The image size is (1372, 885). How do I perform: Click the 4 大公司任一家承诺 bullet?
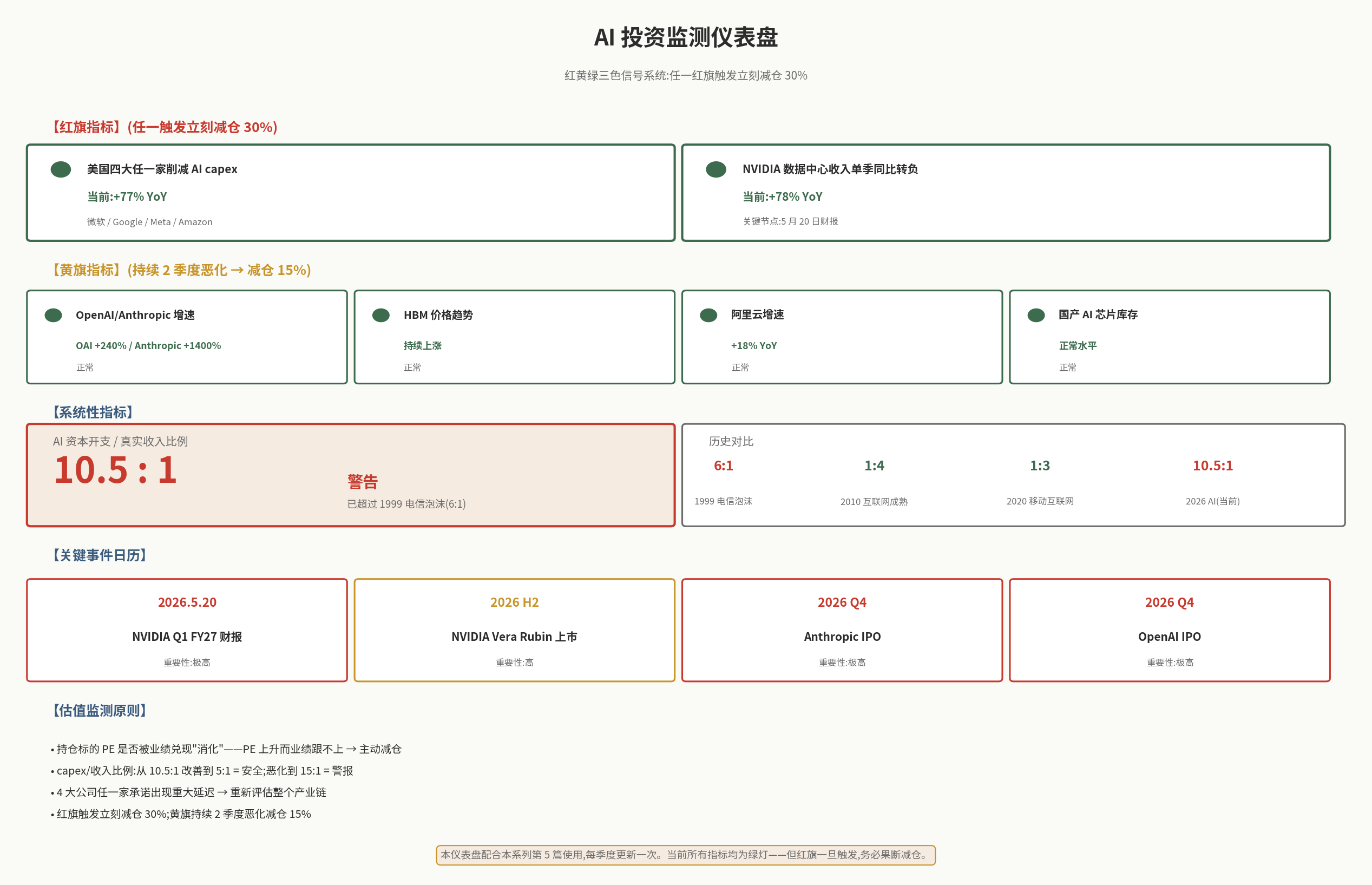[188, 792]
